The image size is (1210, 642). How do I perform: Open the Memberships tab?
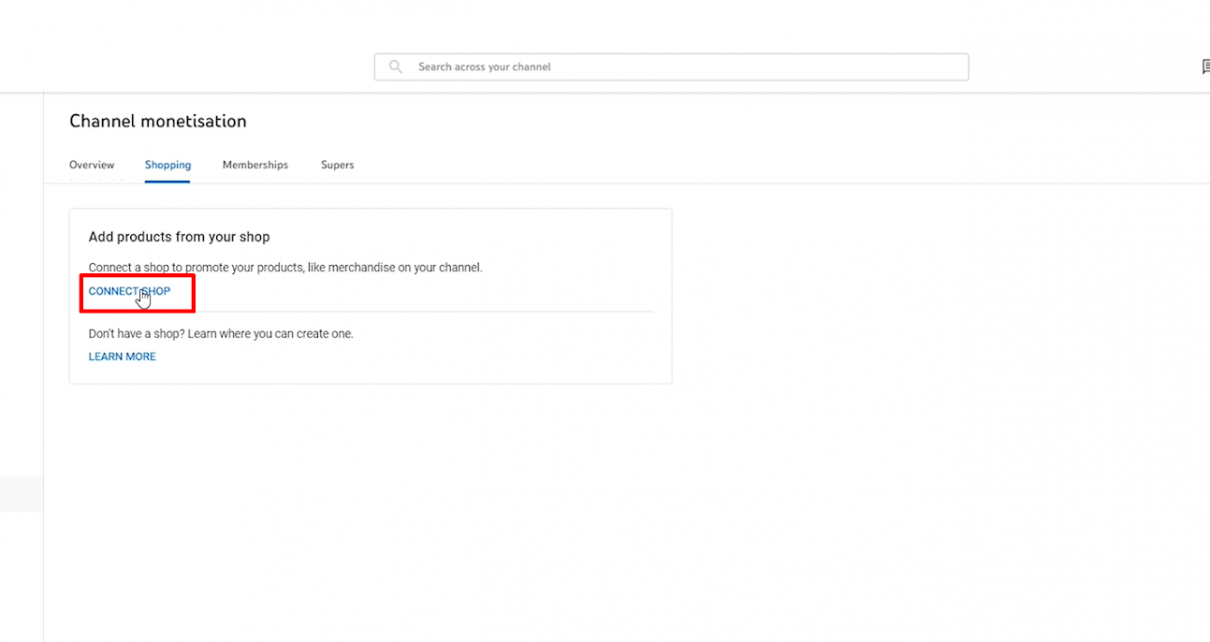255,165
